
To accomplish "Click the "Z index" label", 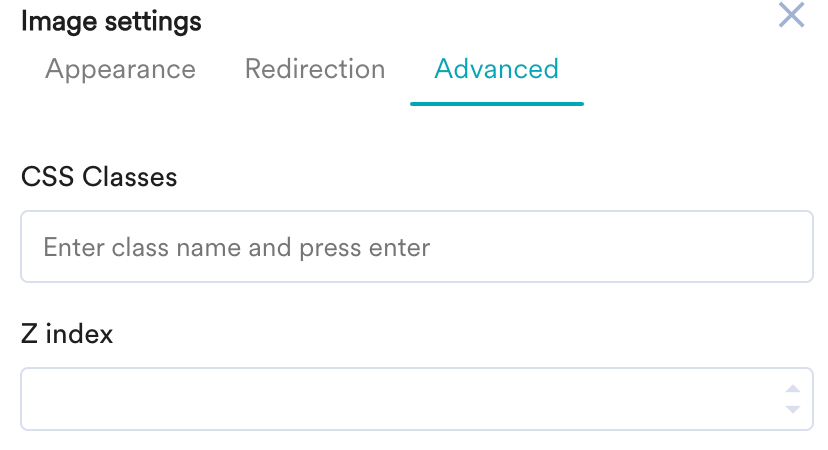I will point(67,334).
